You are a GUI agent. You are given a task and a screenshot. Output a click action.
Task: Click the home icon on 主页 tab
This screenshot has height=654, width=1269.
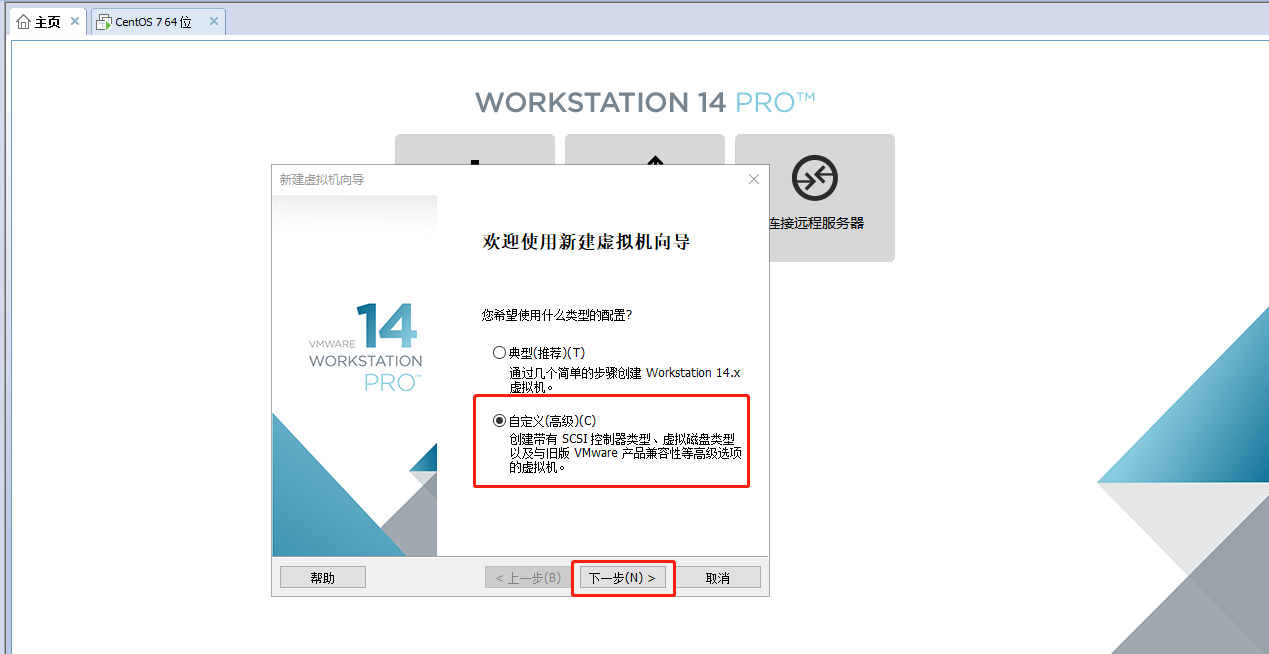23,22
